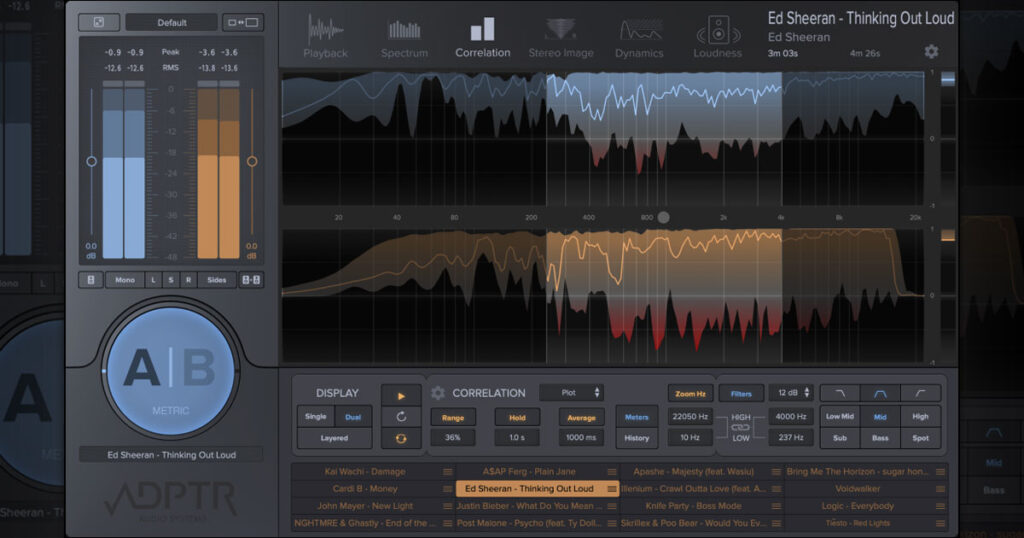This screenshot has width=1024, height=538.
Task: Click the reset circular arrow icon
Action: [401, 417]
